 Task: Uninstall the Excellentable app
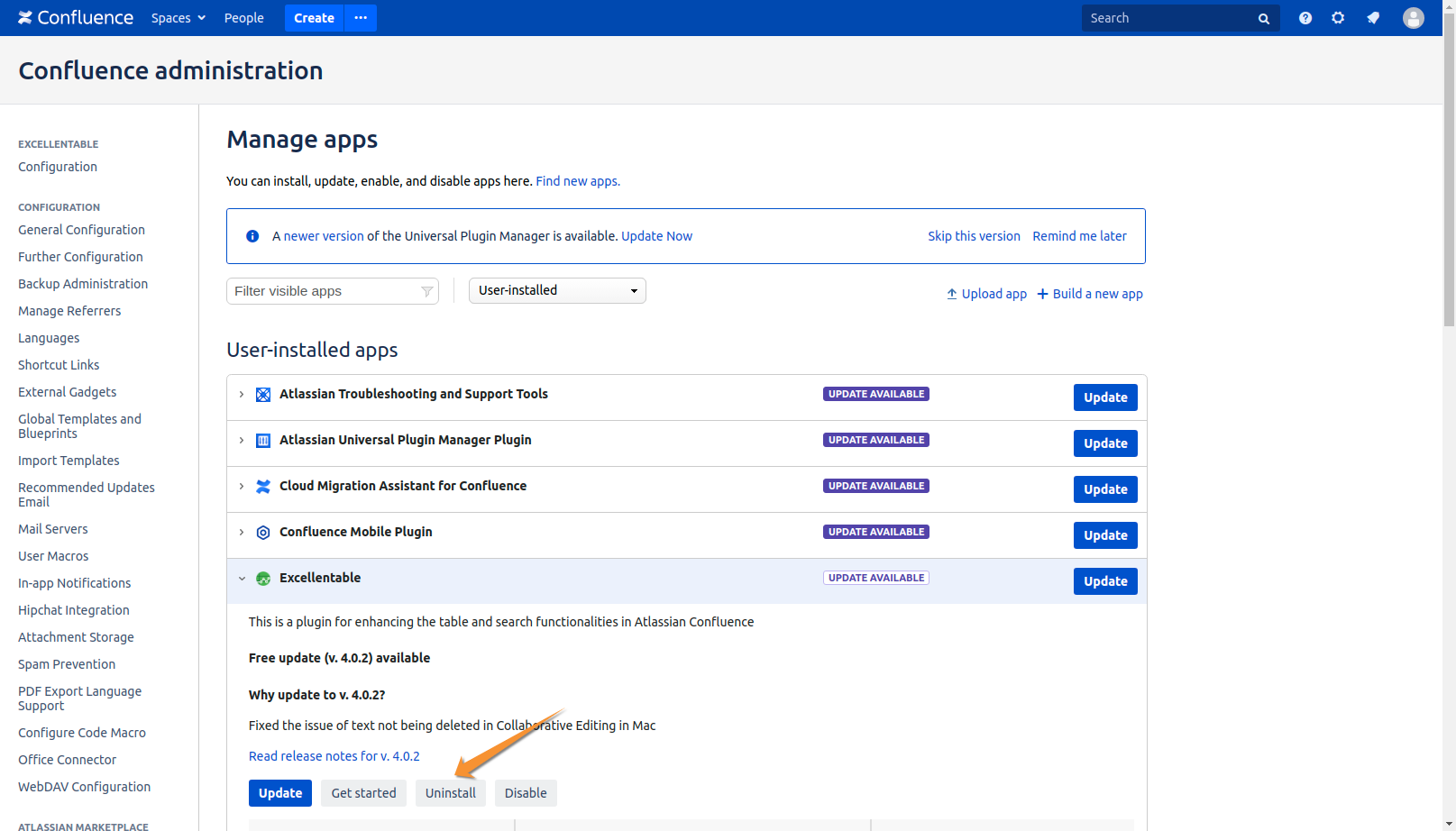[x=450, y=793]
